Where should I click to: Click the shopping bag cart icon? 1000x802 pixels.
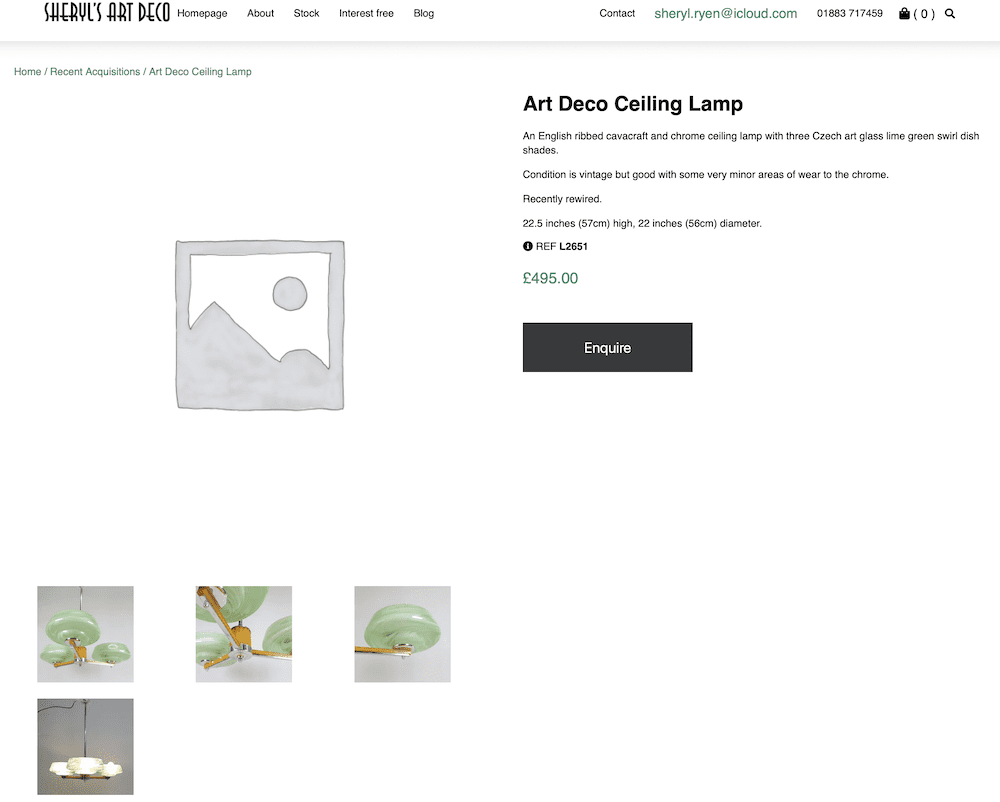[x=904, y=14]
